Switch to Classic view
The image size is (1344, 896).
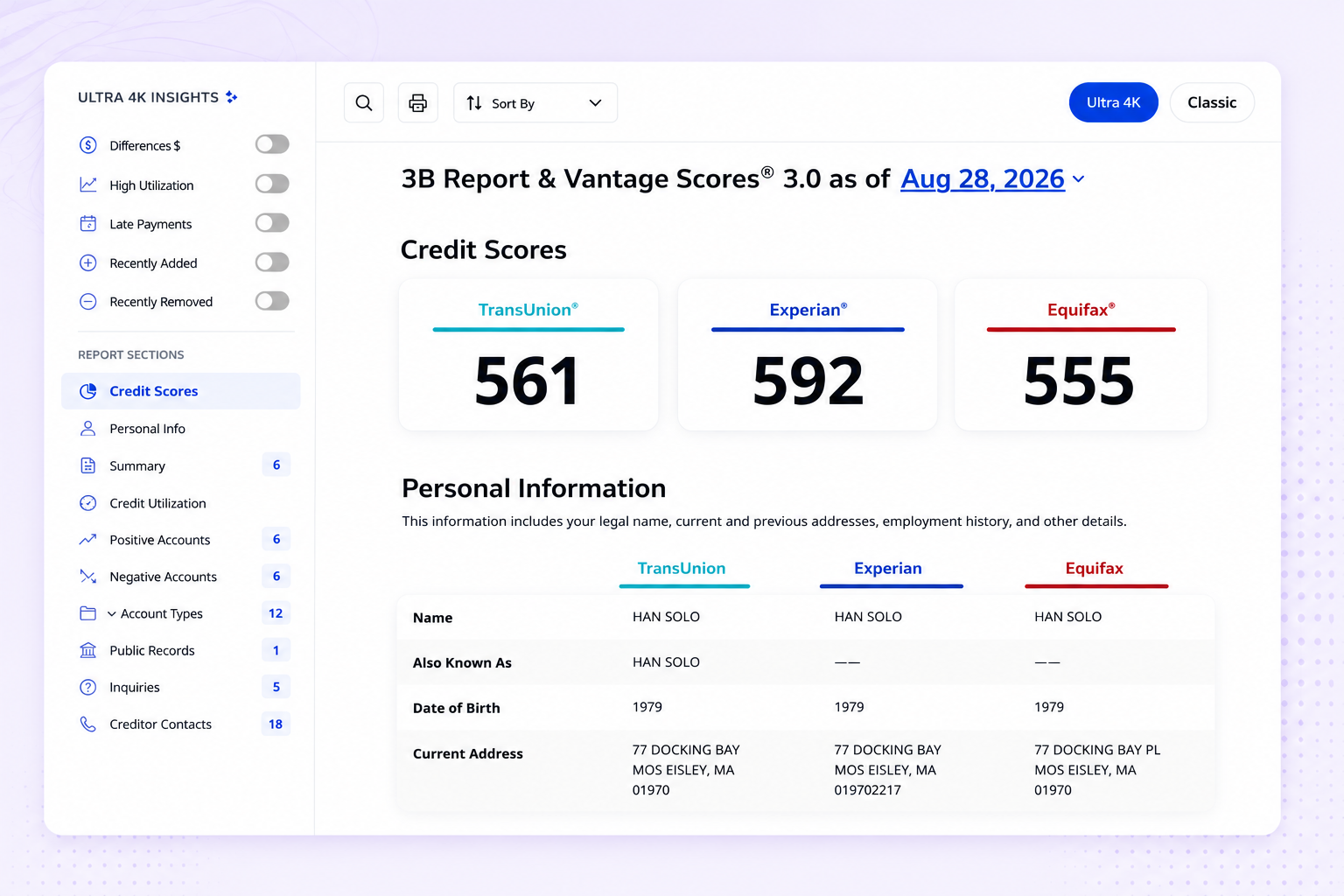[1212, 102]
